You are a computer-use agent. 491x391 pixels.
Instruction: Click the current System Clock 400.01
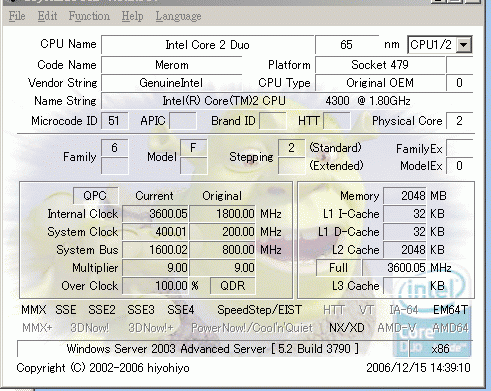(x=155, y=232)
